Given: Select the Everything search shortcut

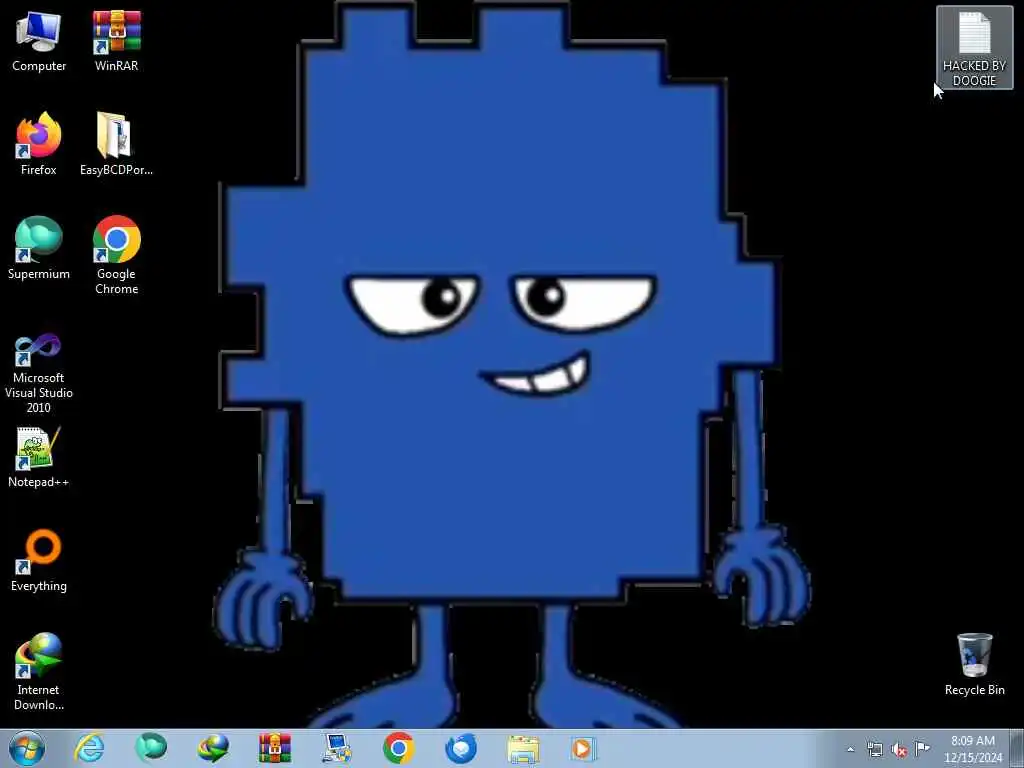Looking at the screenshot, I should pyautogui.click(x=39, y=560).
